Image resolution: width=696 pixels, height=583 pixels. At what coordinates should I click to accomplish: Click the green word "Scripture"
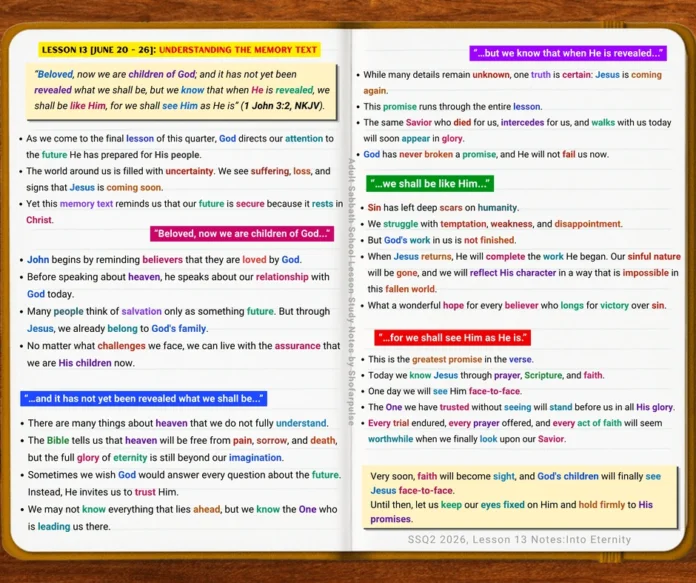543,375
